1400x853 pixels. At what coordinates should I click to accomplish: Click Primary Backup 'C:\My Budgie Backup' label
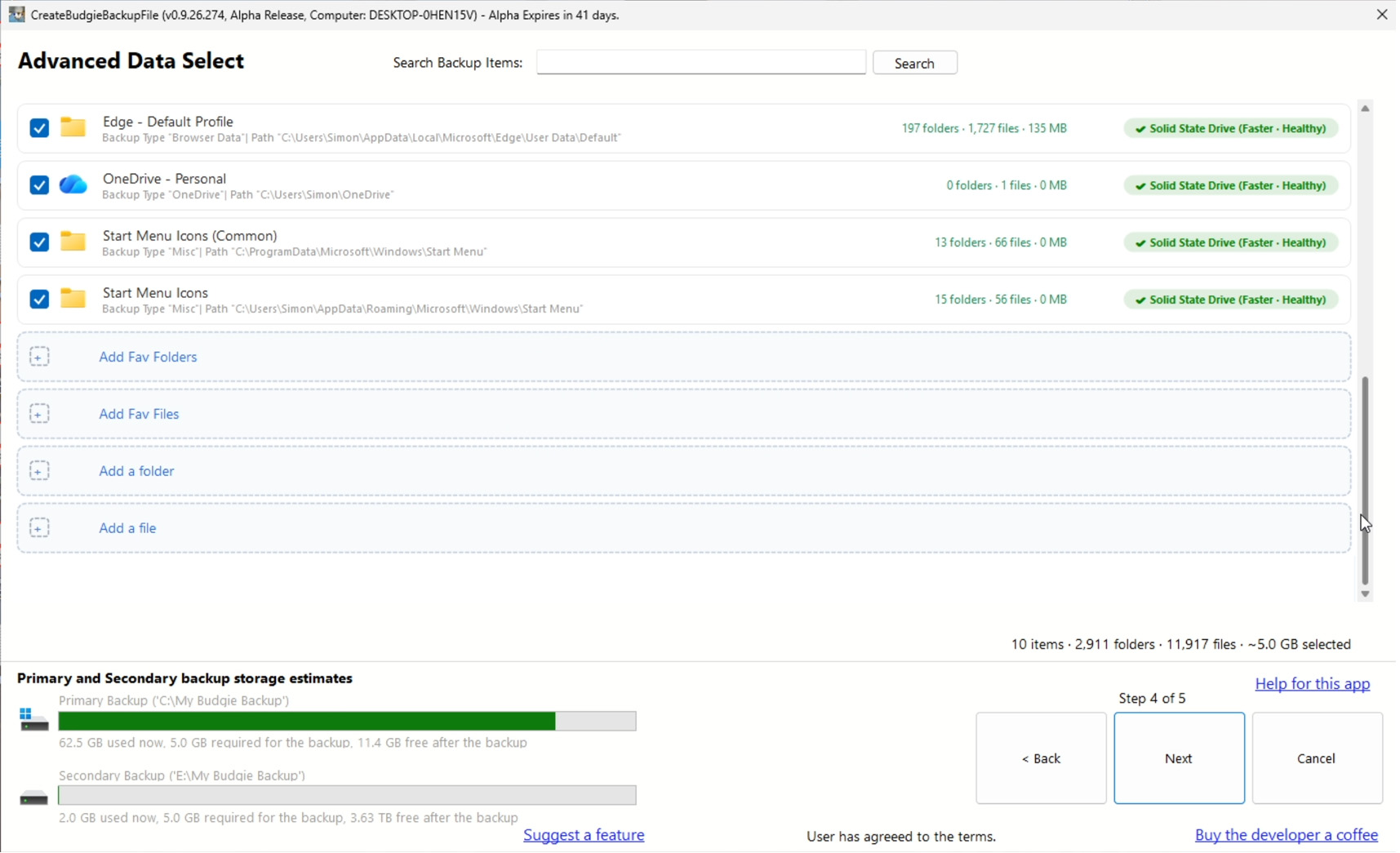(174, 700)
